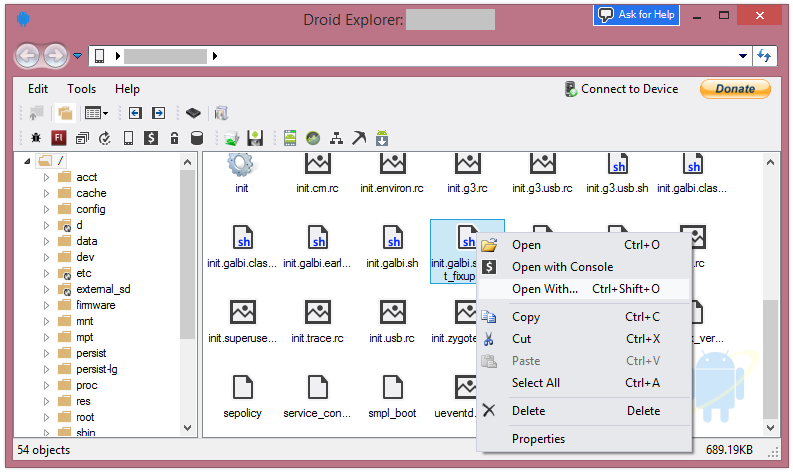Select the init.galbi.sh file
793x473 pixels.
click(x=392, y=247)
